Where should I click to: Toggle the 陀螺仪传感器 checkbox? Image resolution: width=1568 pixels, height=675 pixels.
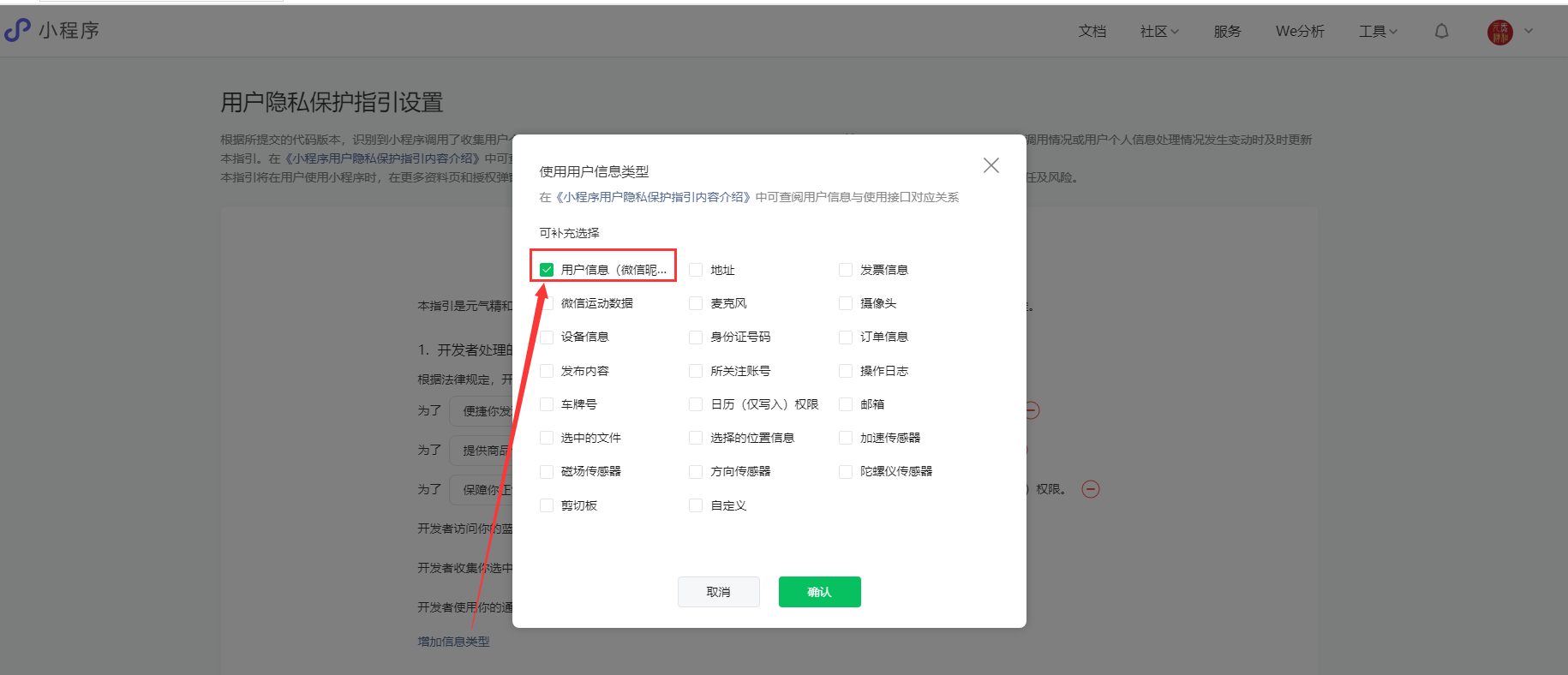tap(846, 471)
